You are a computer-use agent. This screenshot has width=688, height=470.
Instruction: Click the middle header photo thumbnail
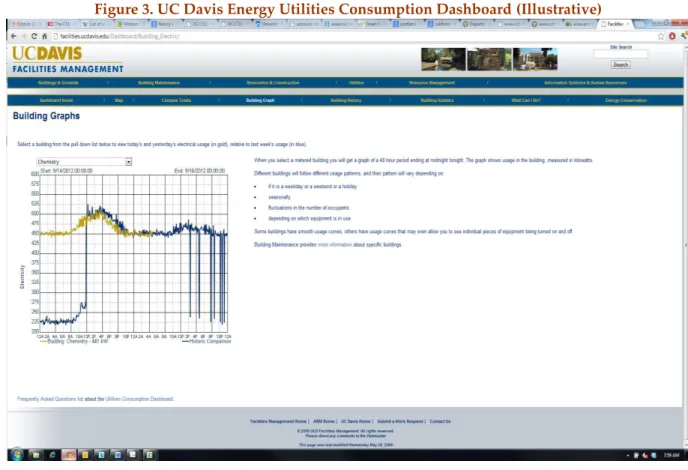[489, 59]
